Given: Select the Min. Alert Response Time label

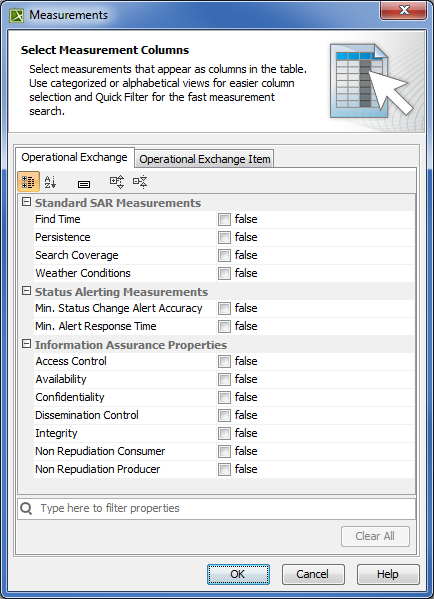Looking at the screenshot, I should pyautogui.click(x=96, y=326).
